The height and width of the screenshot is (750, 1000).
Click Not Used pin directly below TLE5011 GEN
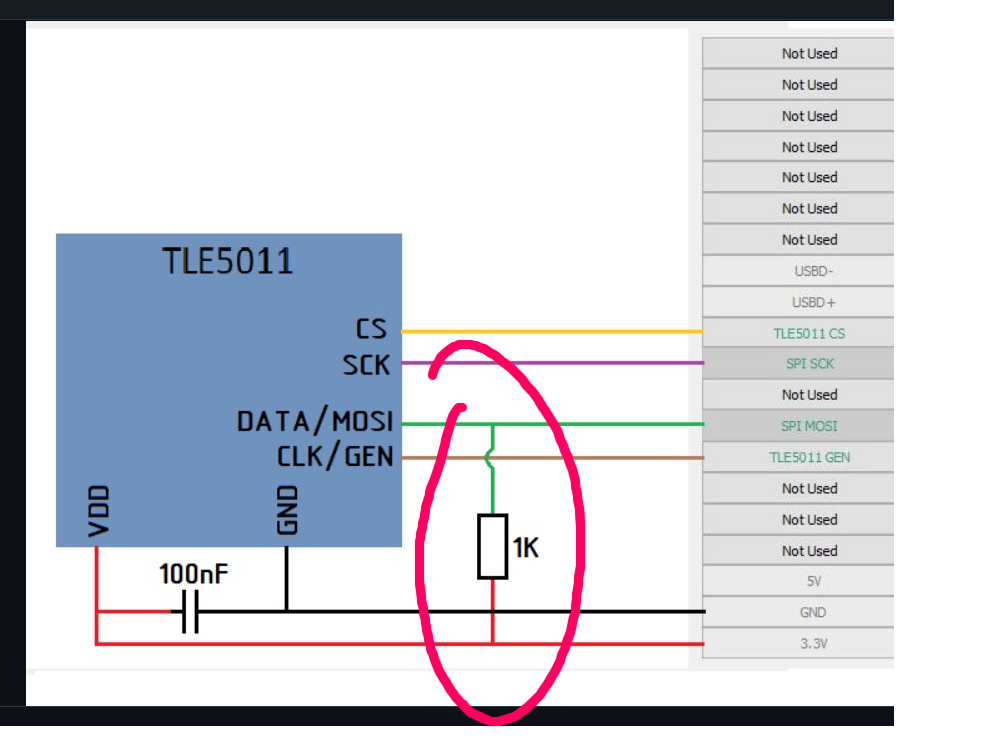[x=798, y=489]
